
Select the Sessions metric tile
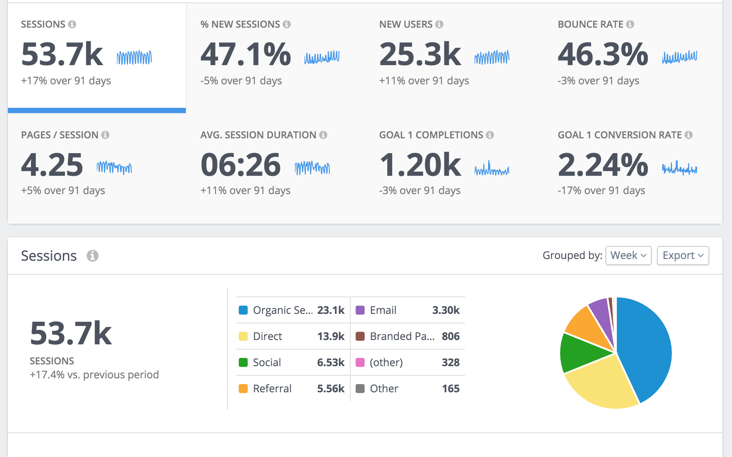click(x=97, y=58)
